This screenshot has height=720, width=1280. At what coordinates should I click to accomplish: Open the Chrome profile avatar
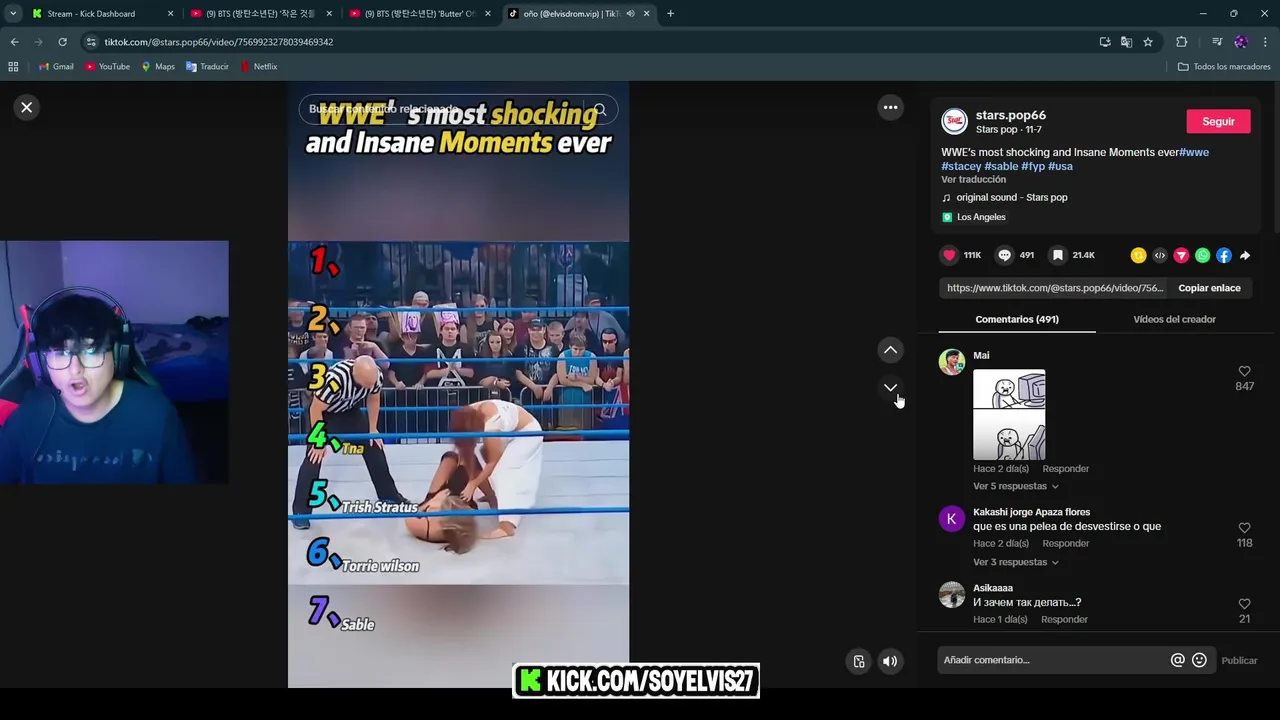point(1241,42)
